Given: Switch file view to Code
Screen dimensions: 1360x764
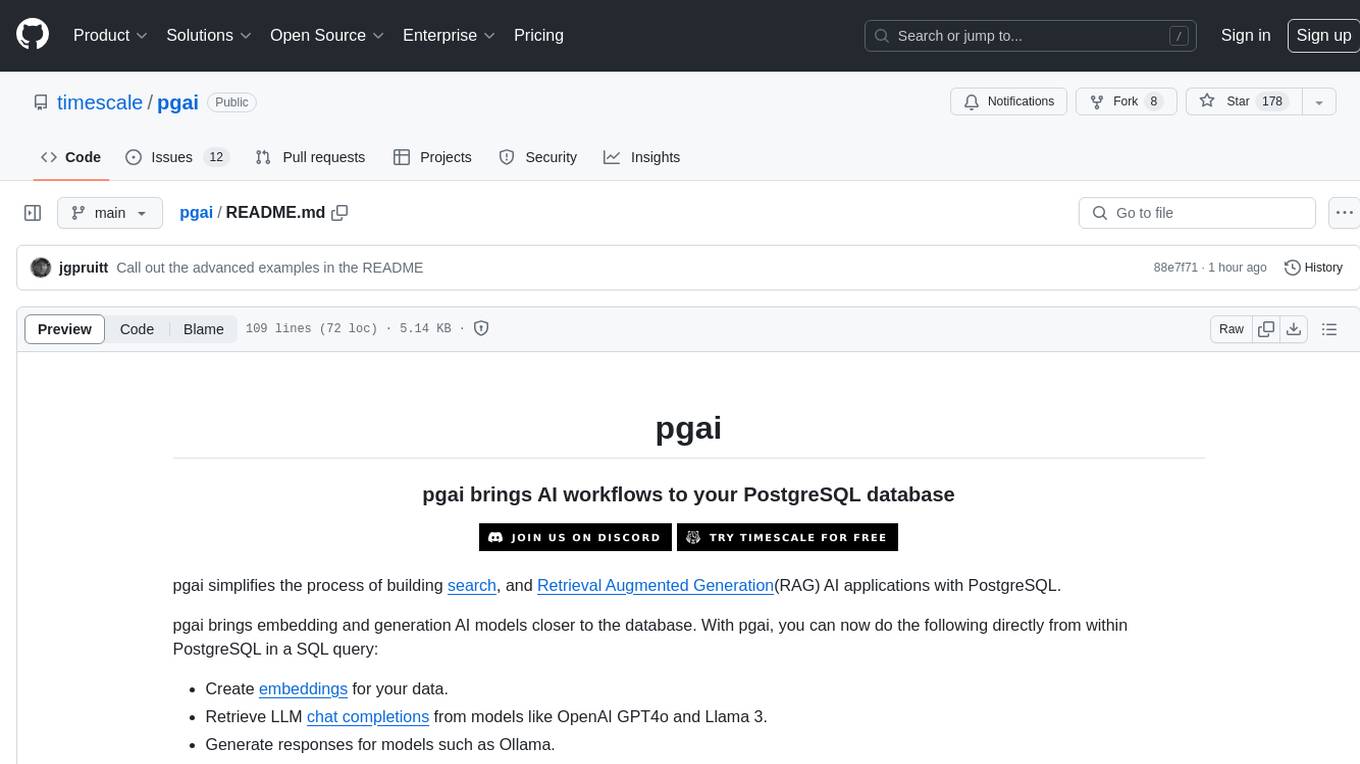Looking at the screenshot, I should (137, 329).
